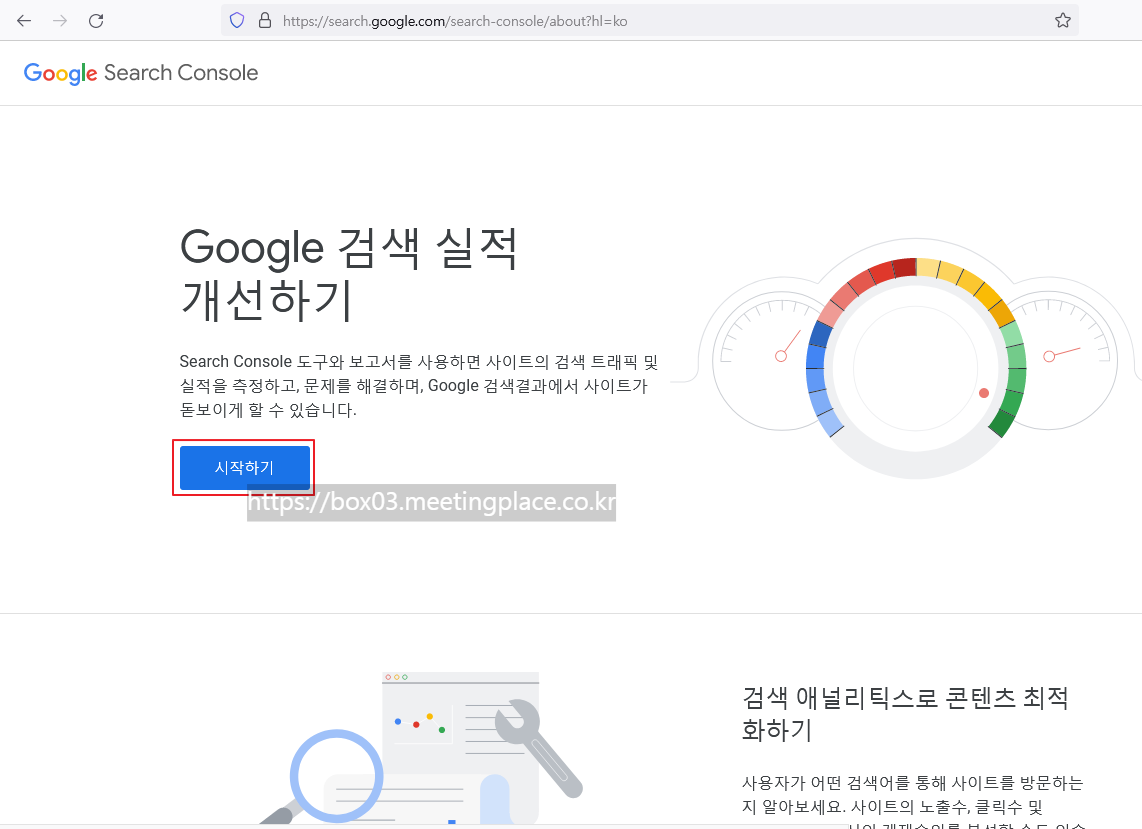Screen dimensions: 1142x829
Task: Click the magnifier and wrench illustration
Action: click(421, 748)
